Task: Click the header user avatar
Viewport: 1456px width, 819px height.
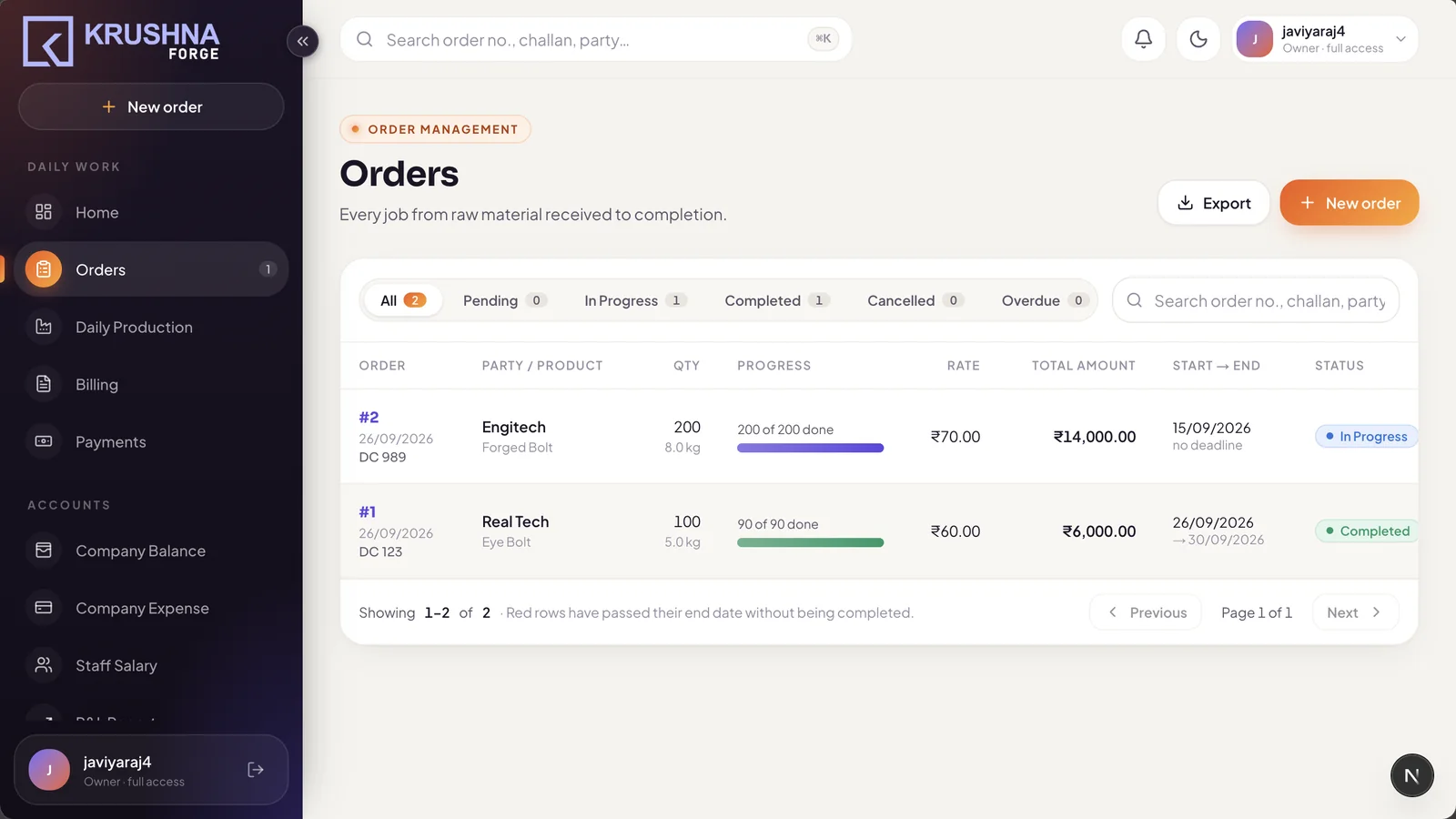Action: [x=1255, y=39]
